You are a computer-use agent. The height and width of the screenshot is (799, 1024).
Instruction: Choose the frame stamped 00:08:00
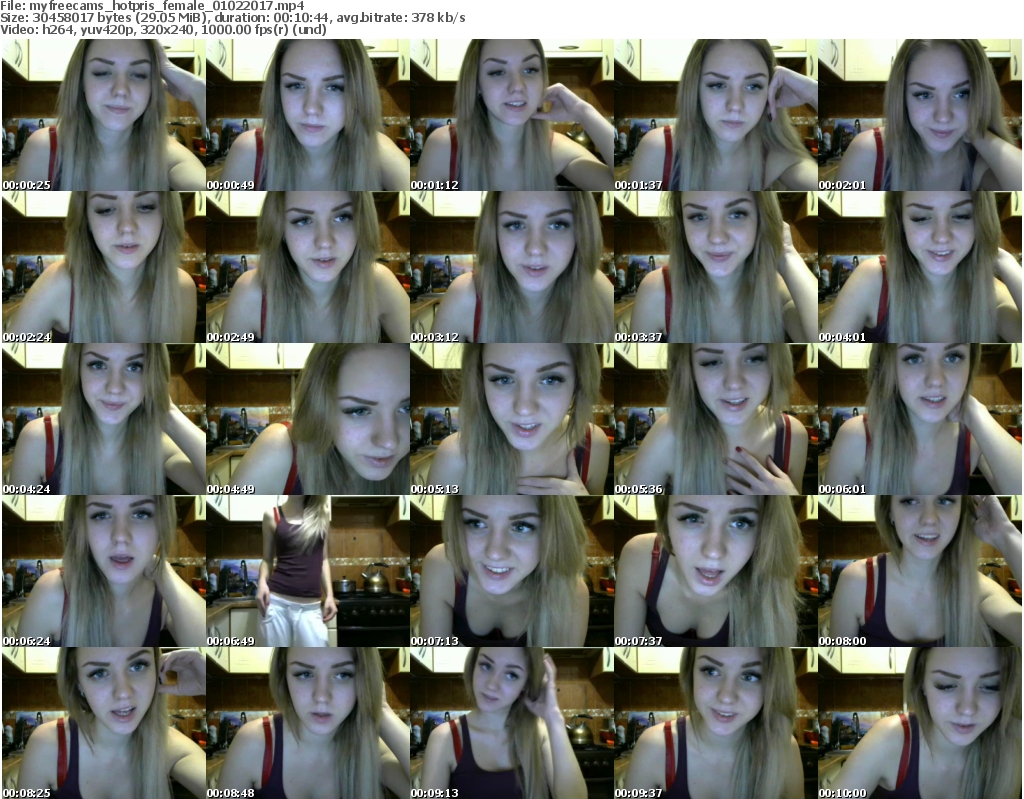pyautogui.click(x=920, y=571)
